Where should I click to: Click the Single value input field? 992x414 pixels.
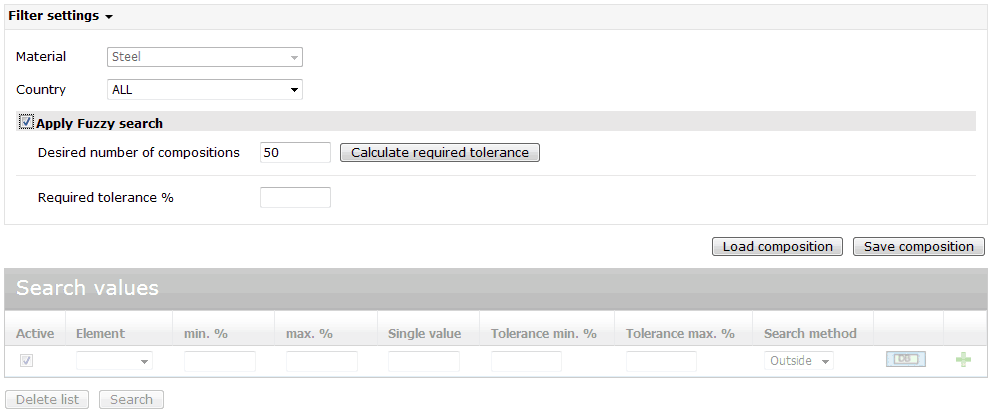[x=424, y=361]
